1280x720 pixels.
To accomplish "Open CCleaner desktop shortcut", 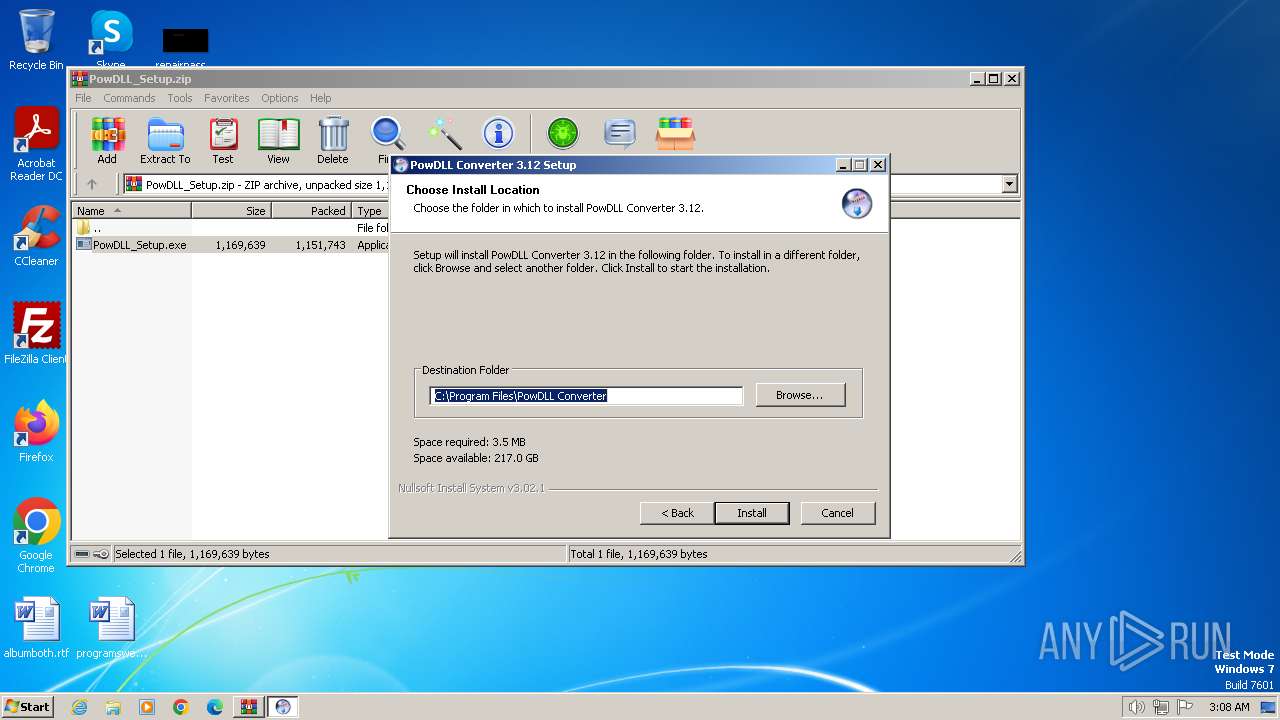I will (36, 236).
